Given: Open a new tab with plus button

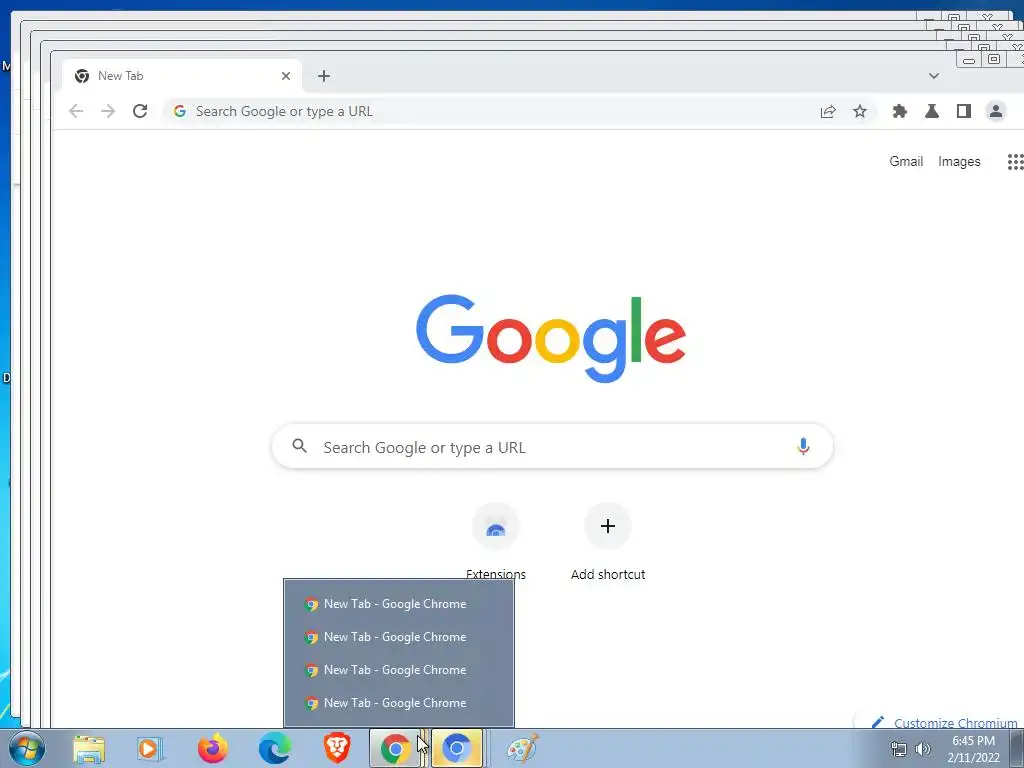Looking at the screenshot, I should [324, 76].
